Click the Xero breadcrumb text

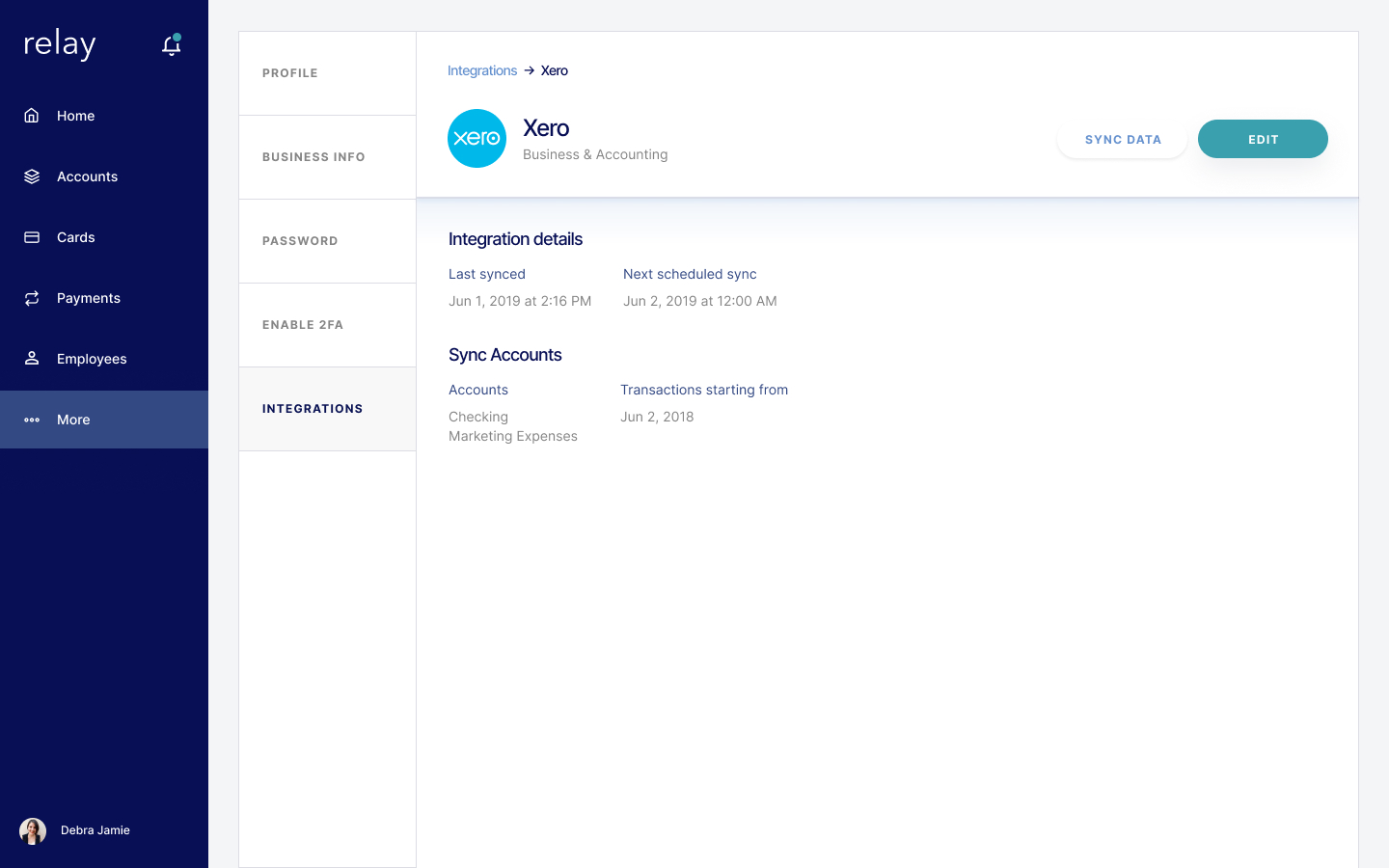(x=555, y=70)
